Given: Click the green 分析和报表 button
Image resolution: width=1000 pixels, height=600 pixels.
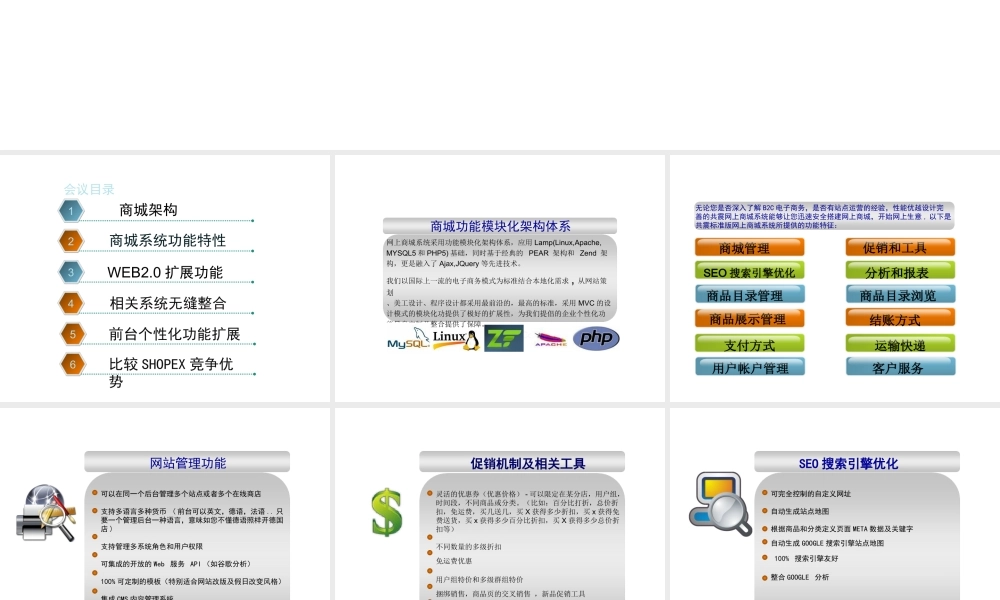Looking at the screenshot, I should [901, 271].
